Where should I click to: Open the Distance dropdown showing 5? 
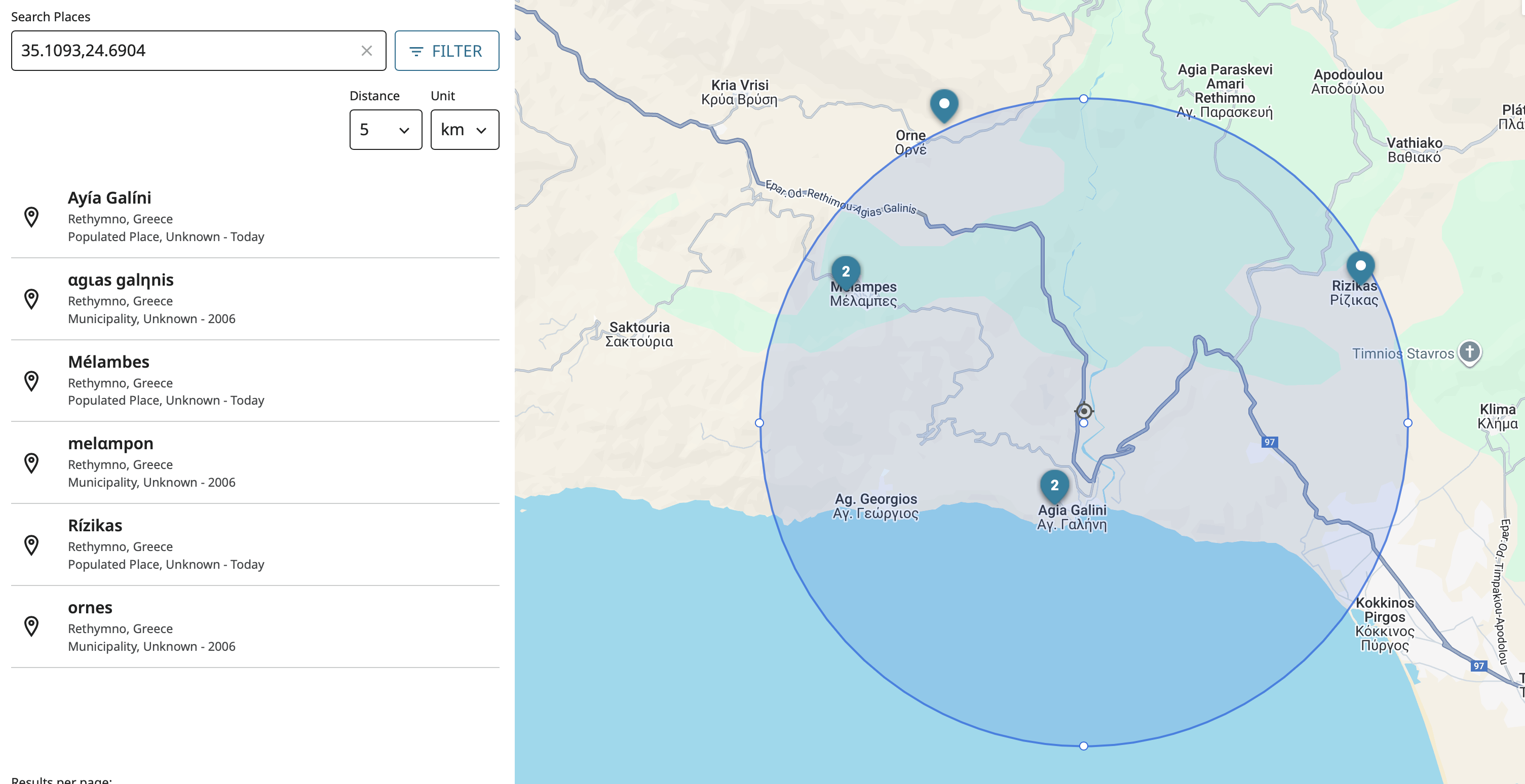click(x=386, y=130)
